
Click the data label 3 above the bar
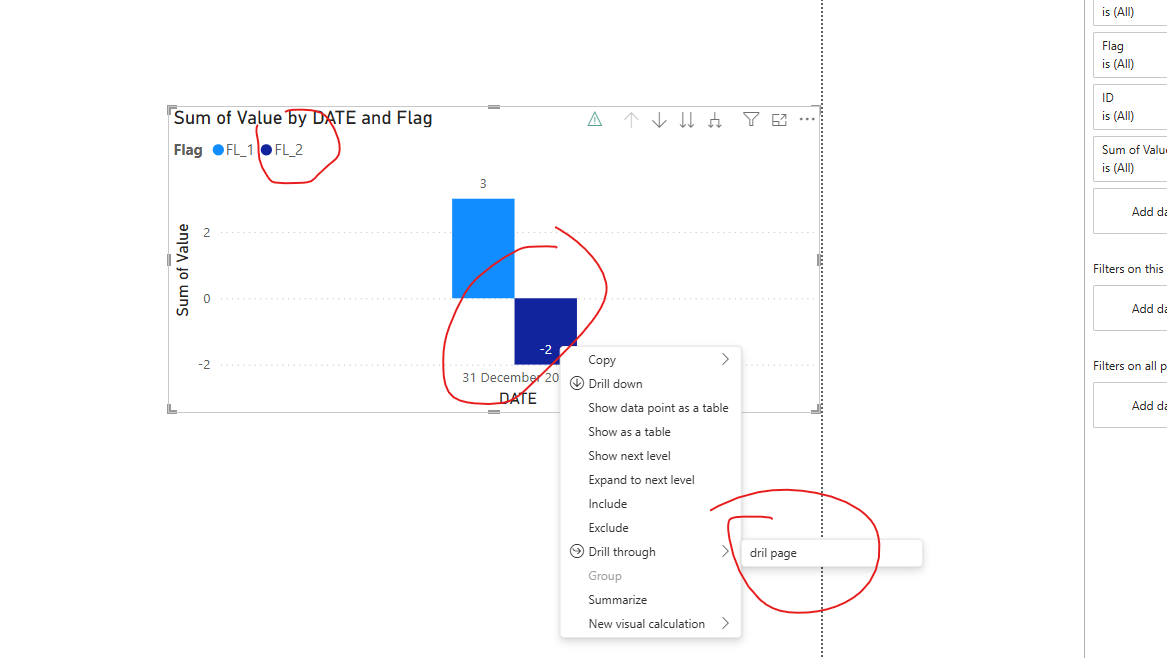483,183
